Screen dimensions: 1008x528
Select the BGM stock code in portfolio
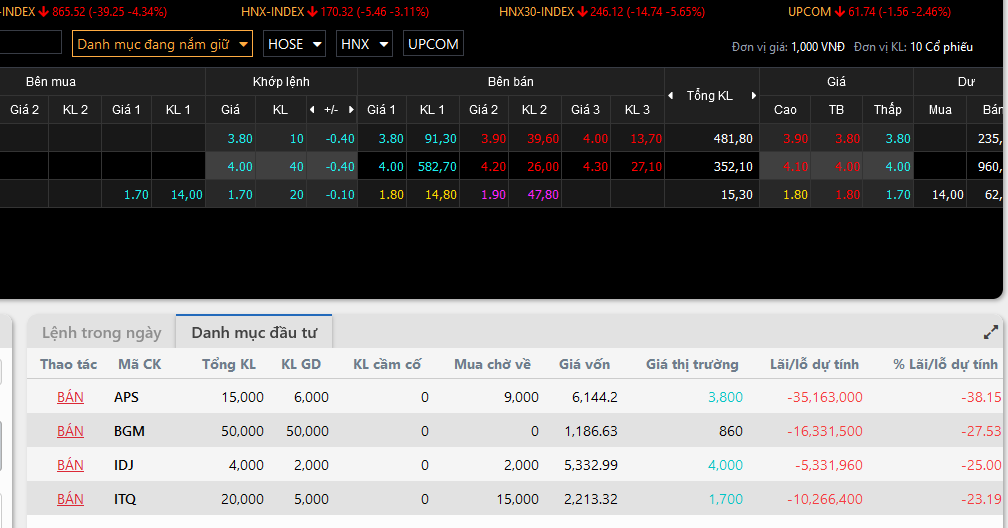[x=129, y=431]
